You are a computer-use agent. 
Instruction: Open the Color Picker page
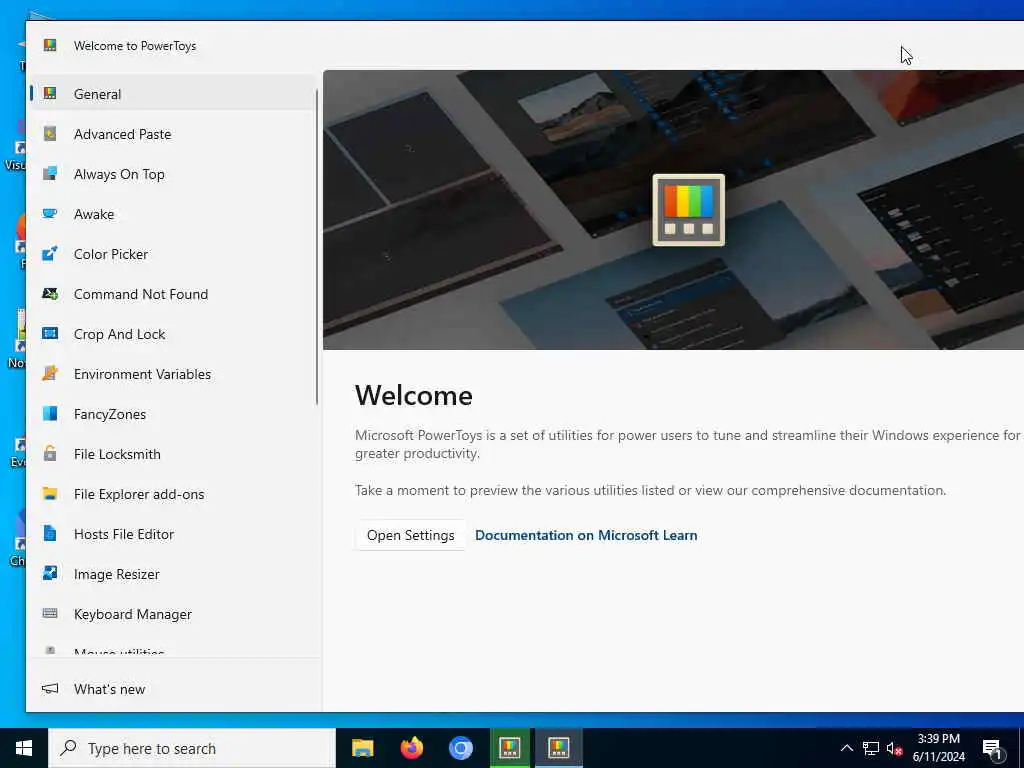click(x=174, y=253)
